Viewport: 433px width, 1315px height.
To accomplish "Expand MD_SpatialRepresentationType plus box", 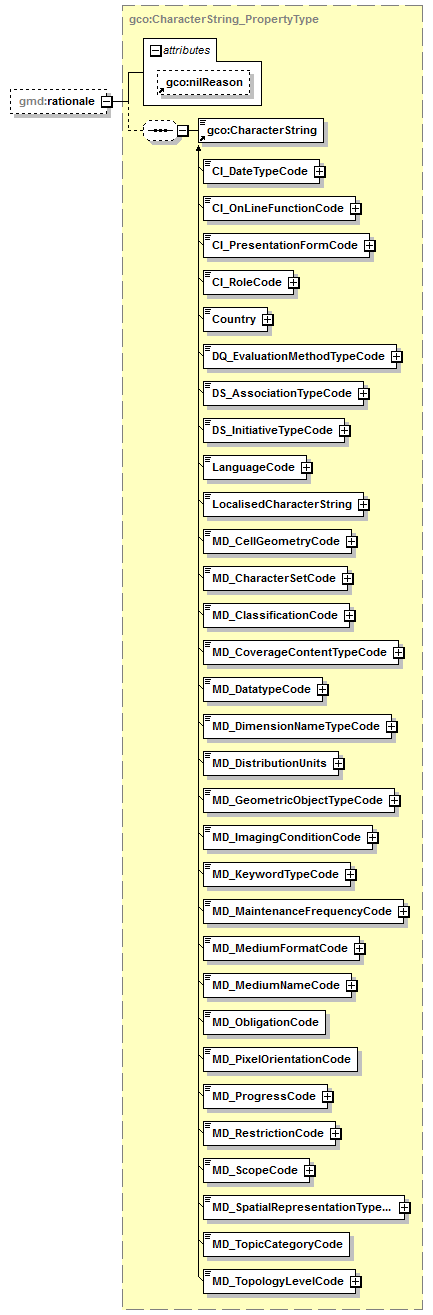I will [404, 1208].
